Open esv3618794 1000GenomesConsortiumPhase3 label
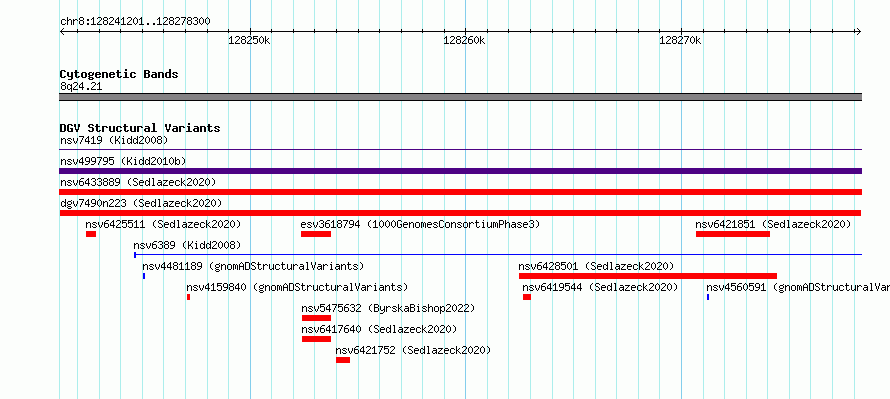Screen dimensions: 890x399 pyautogui.click(x=420, y=224)
